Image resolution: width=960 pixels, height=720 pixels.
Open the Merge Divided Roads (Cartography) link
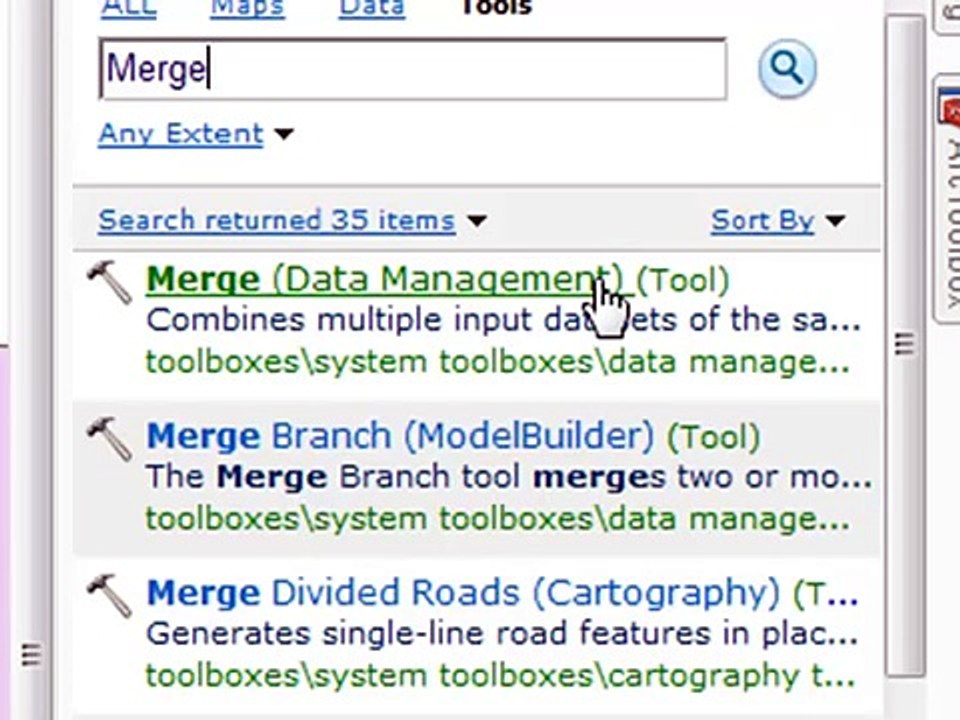coord(463,593)
